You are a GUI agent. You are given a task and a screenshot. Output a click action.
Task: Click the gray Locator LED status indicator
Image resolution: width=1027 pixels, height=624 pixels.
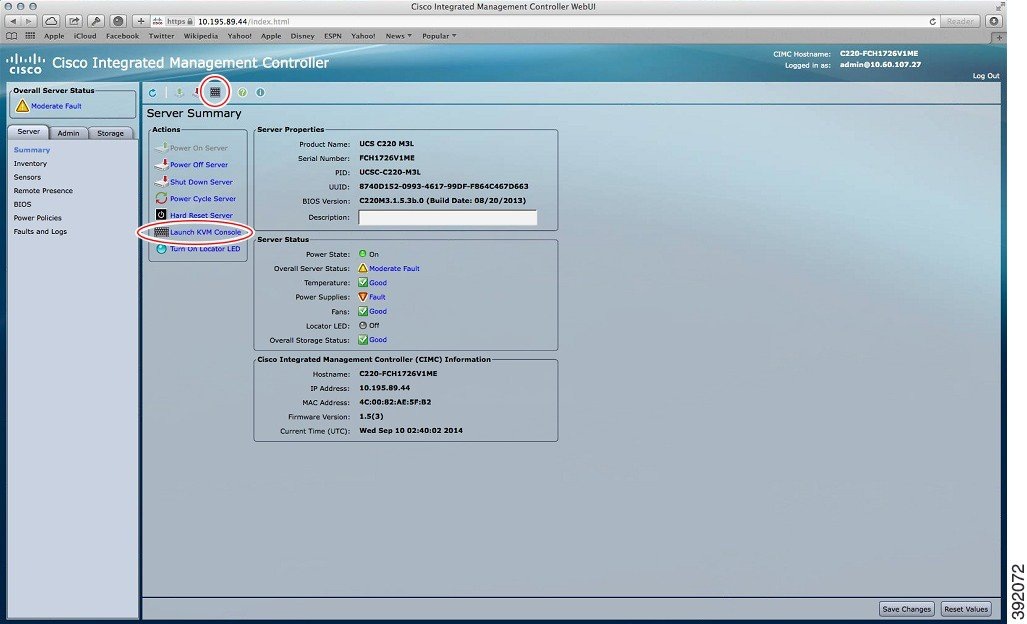(x=362, y=325)
